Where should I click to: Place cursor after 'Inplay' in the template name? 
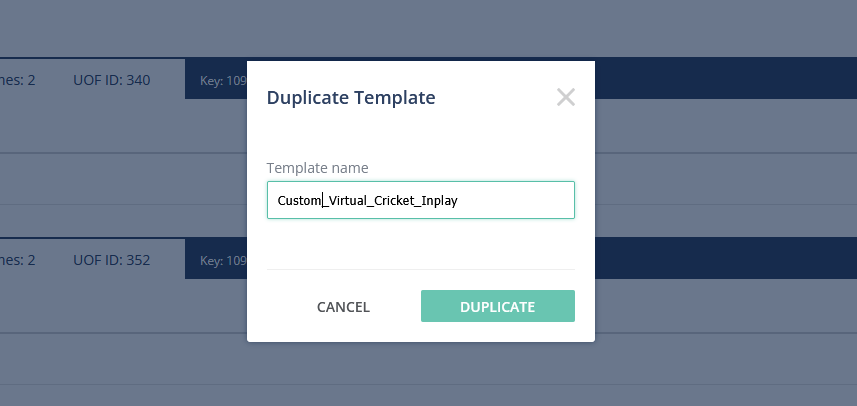(472, 200)
